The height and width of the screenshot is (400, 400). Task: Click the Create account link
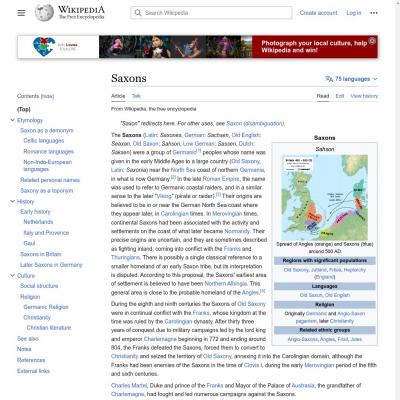pos(318,13)
